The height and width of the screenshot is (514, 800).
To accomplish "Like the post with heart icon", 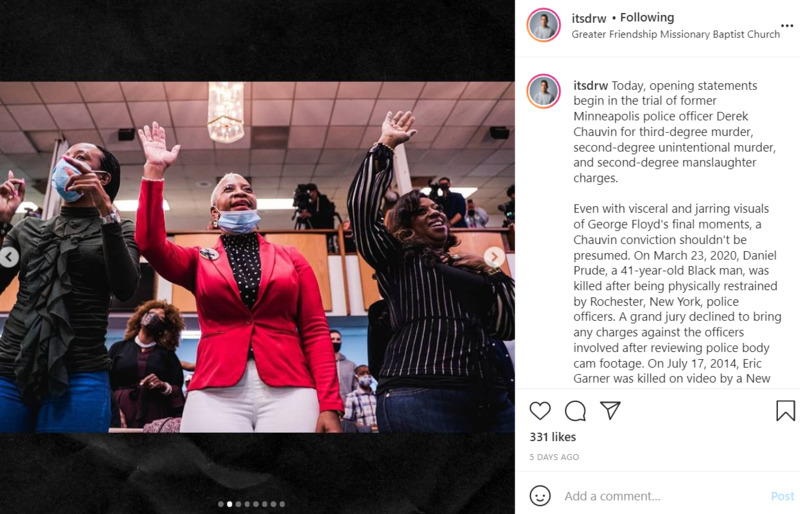I will (x=540, y=410).
